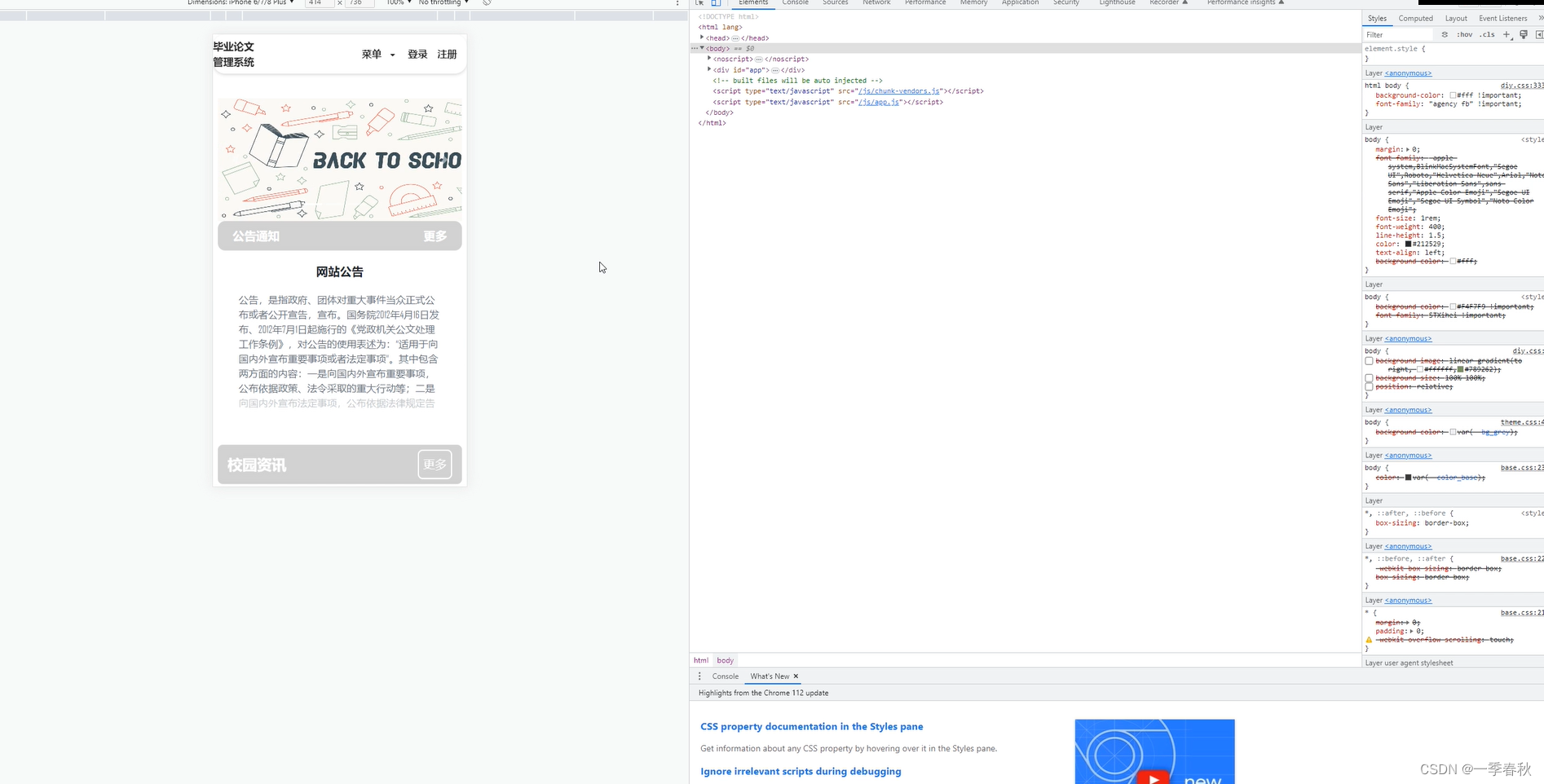Switch to the Computed styles tab
Viewport: 1544px width, 784px height.
tap(1415, 18)
